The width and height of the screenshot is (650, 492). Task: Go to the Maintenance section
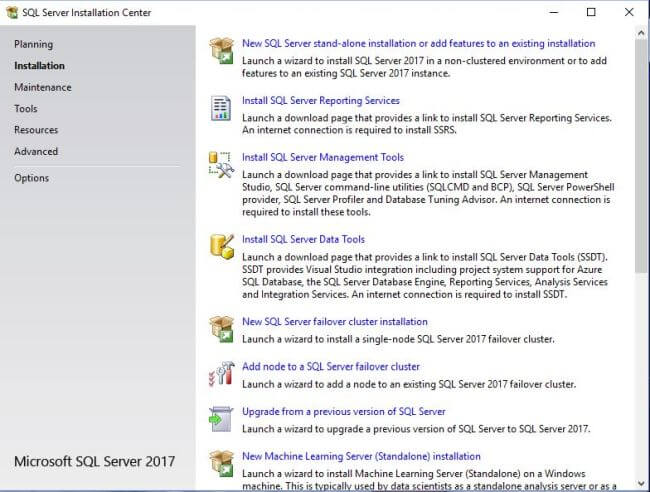(43, 87)
